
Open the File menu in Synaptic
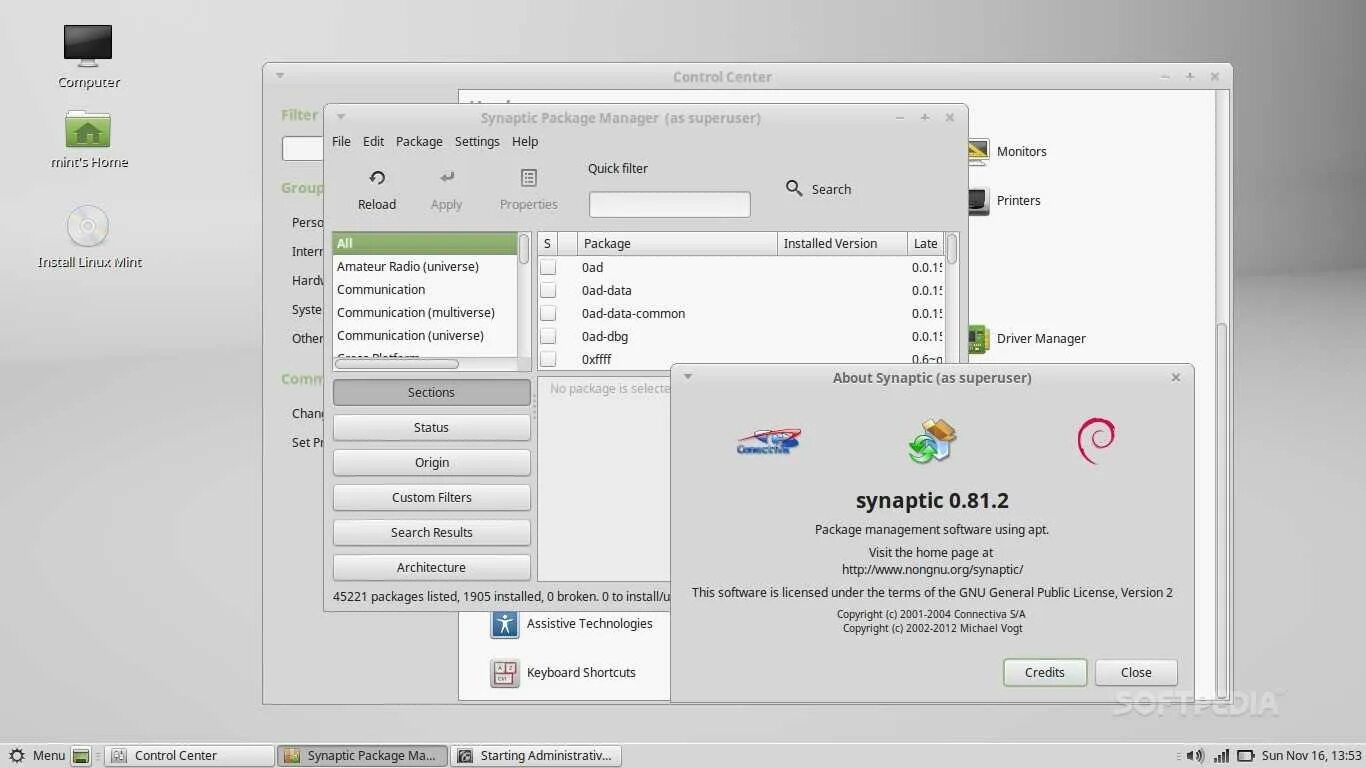[x=341, y=142]
